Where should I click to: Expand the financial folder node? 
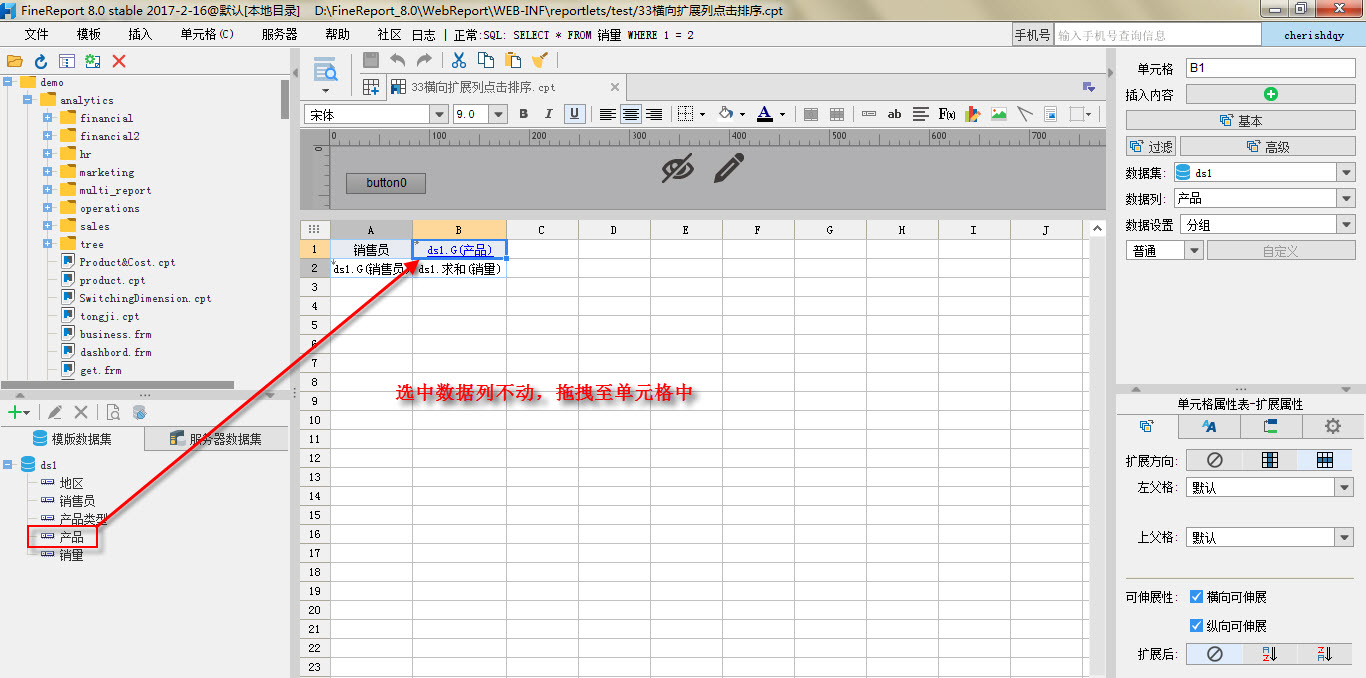[47, 118]
